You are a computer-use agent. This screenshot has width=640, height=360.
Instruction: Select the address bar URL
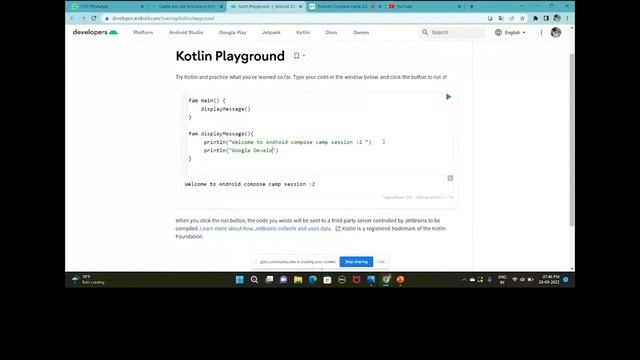coord(163,18)
